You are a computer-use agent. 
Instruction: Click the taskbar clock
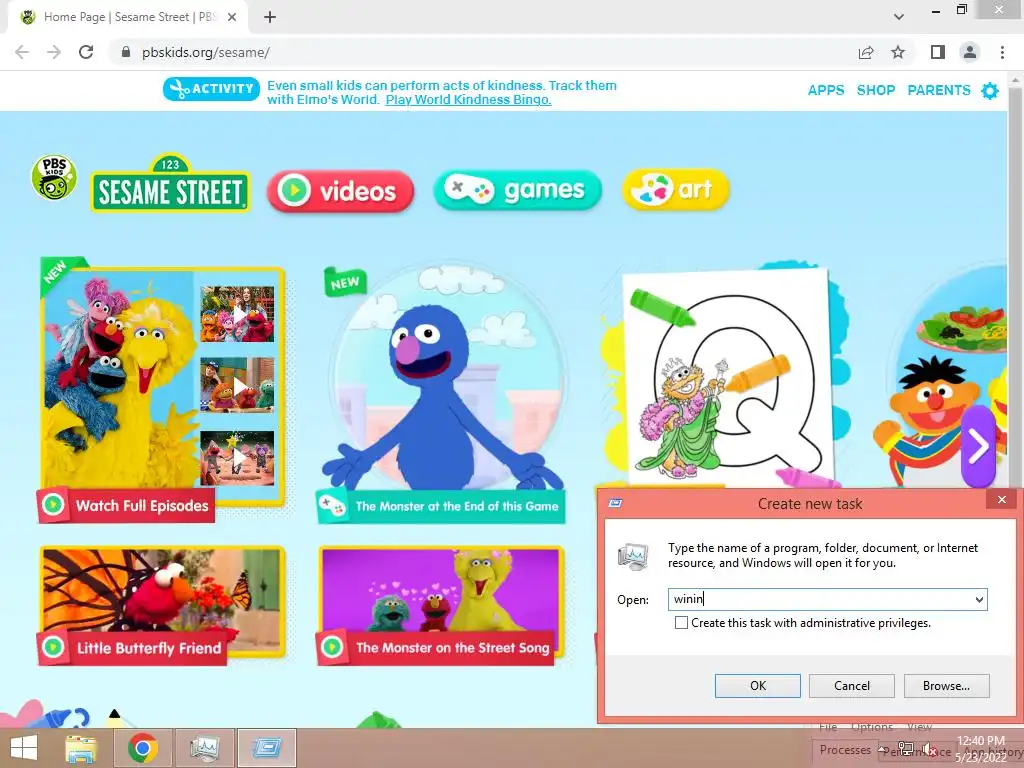(980, 748)
